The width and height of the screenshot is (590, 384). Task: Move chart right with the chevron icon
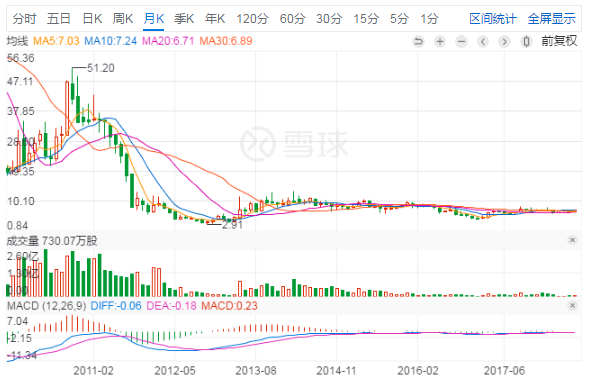point(505,41)
